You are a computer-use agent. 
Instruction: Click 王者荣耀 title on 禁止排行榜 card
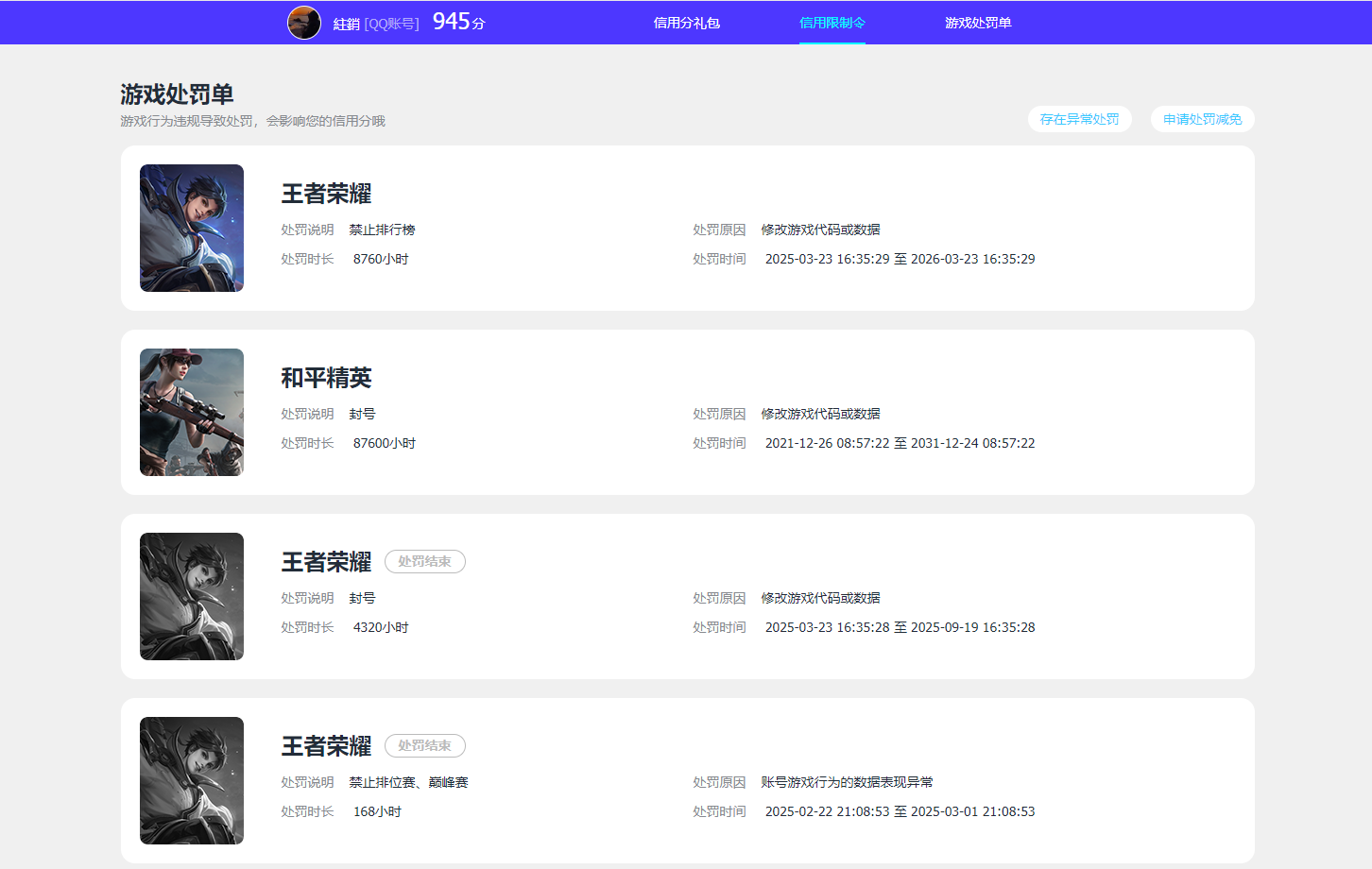pyautogui.click(x=326, y=194)
